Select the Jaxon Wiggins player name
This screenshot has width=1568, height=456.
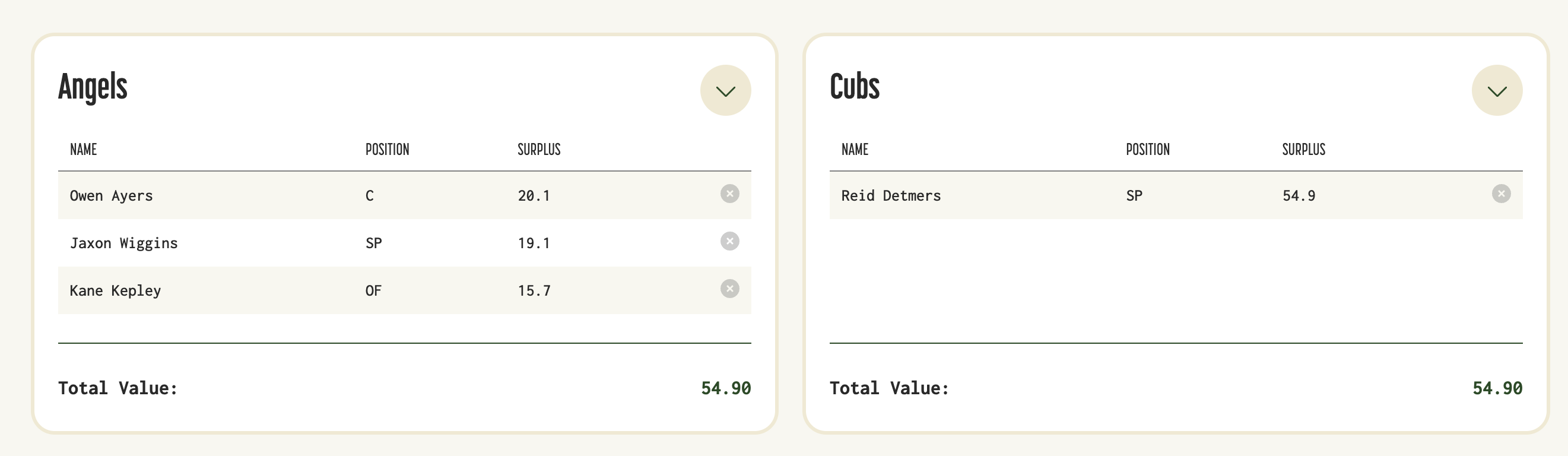123,243
